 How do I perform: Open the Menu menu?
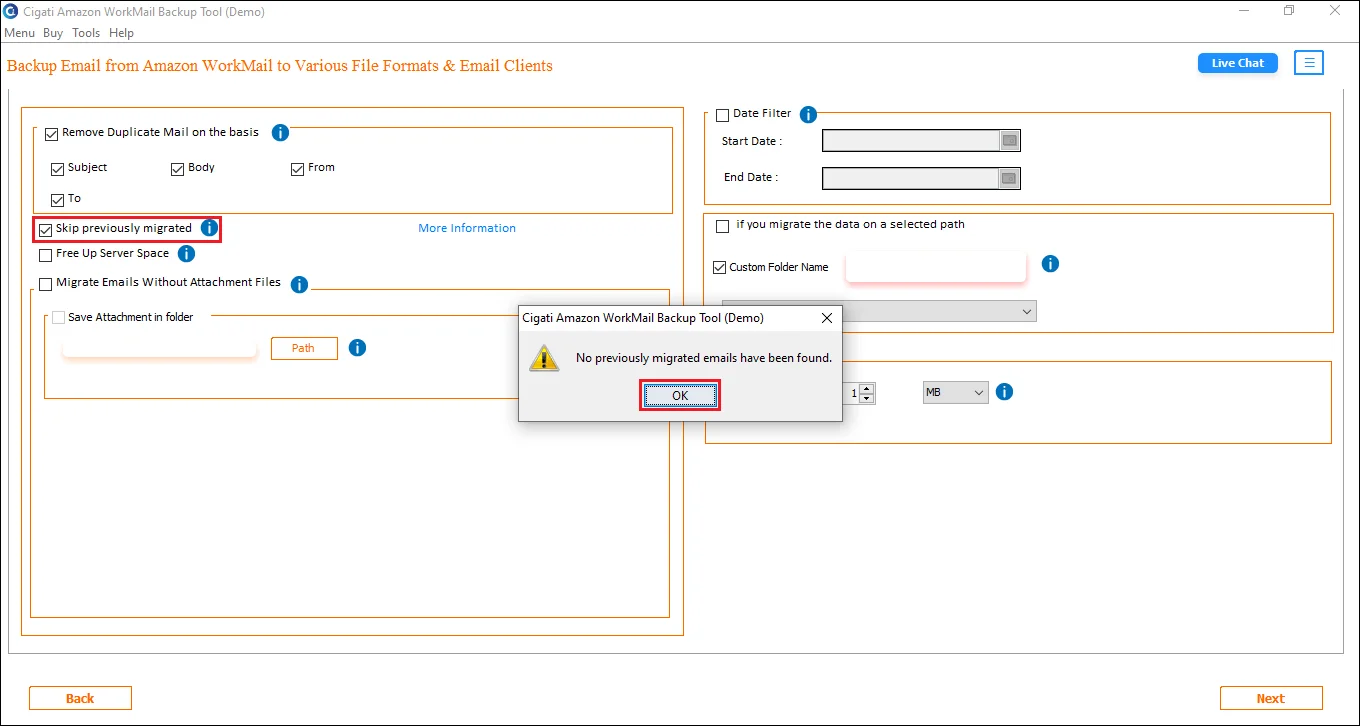[x=20, y=33]
